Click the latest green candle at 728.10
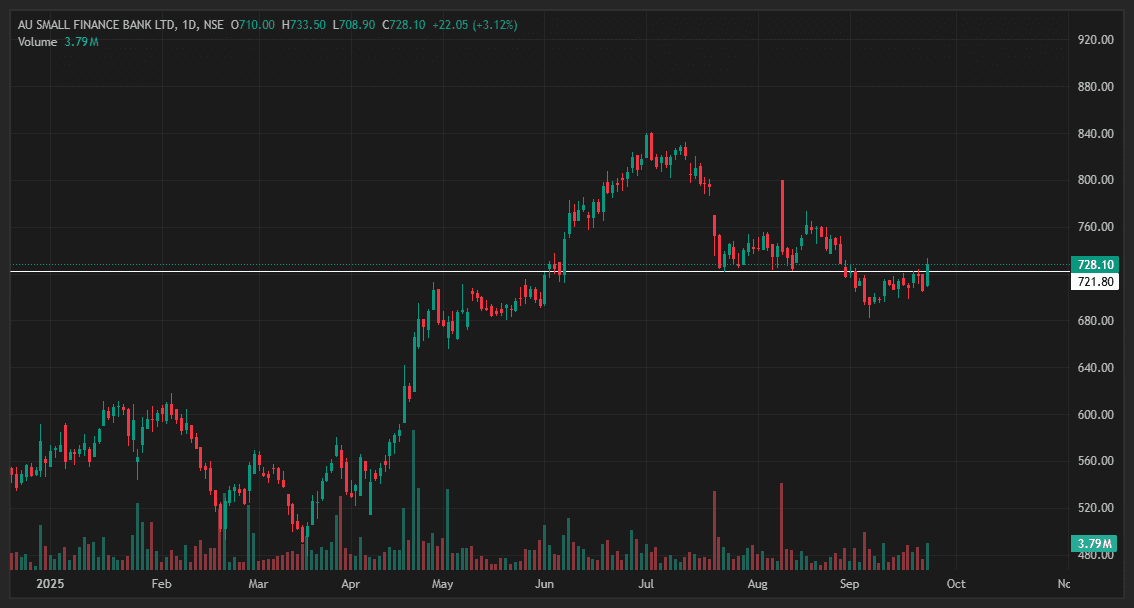The width and height of the screenshot is (1134, 608). [927, 273]
